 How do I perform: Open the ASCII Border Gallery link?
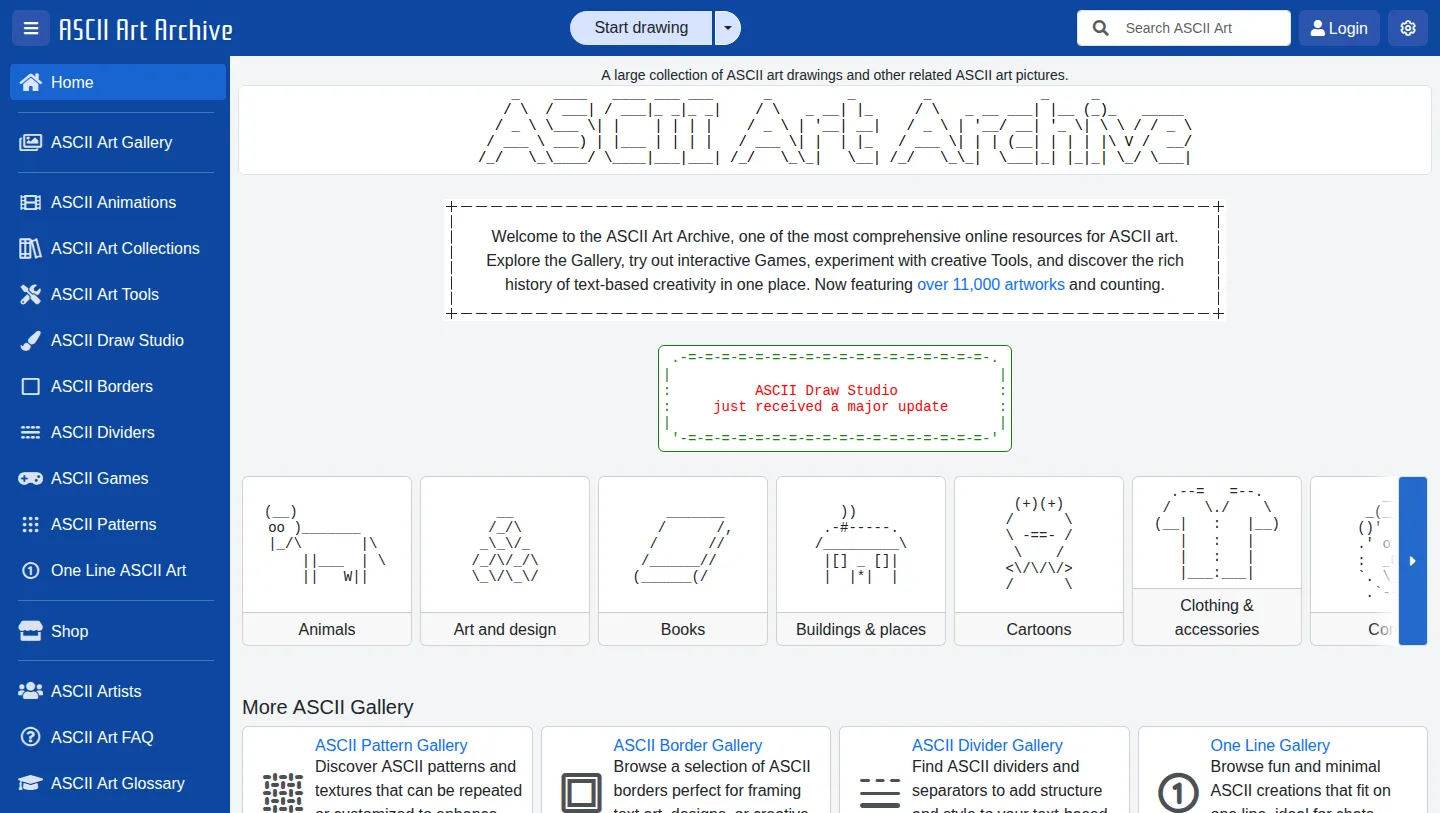[x=688, y=745]
